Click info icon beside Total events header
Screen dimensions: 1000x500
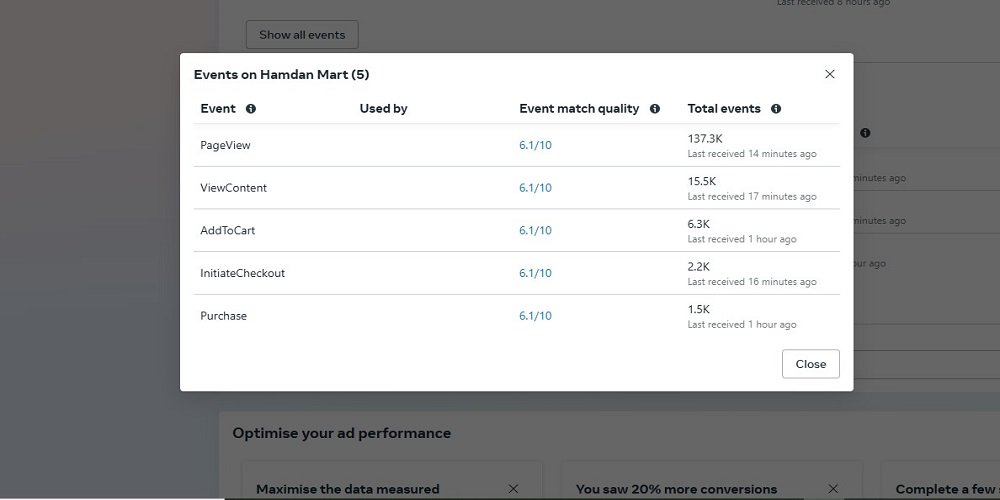[776, 109]
